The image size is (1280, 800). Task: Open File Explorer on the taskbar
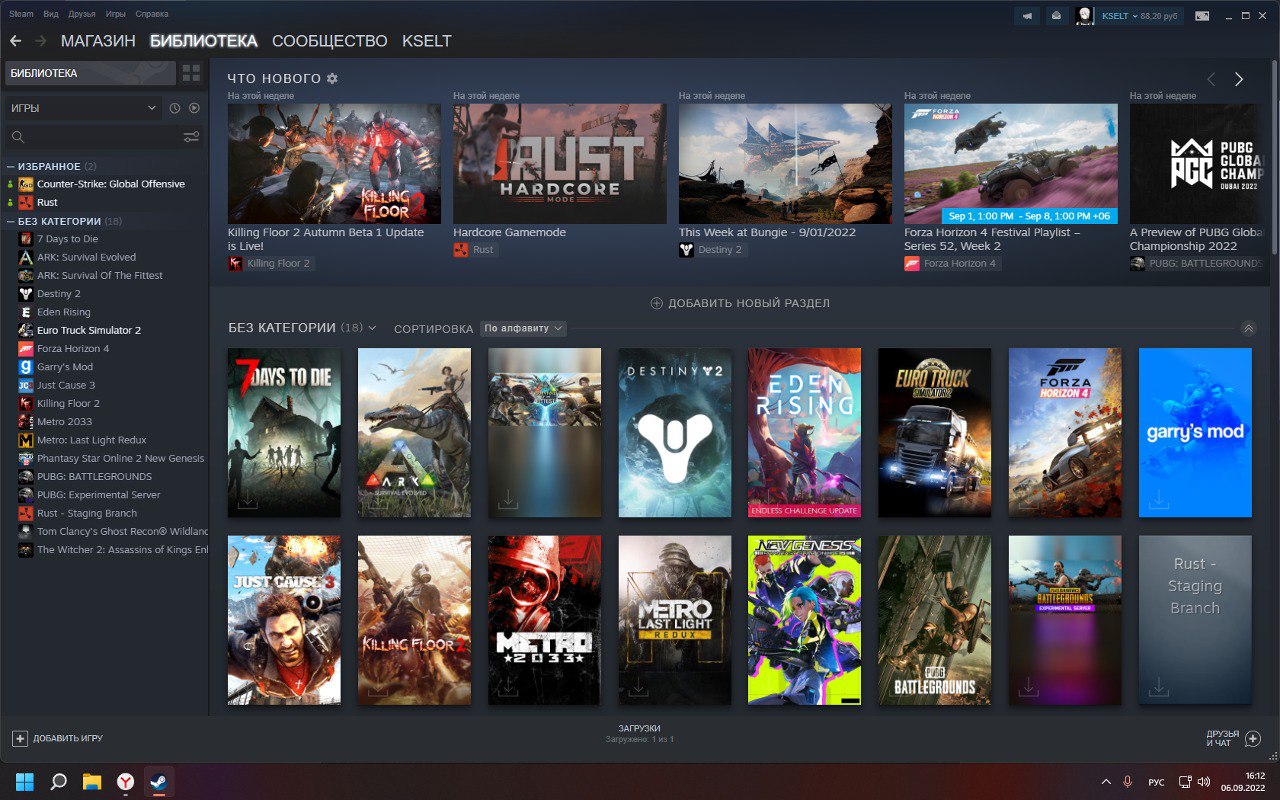[92, 781]
